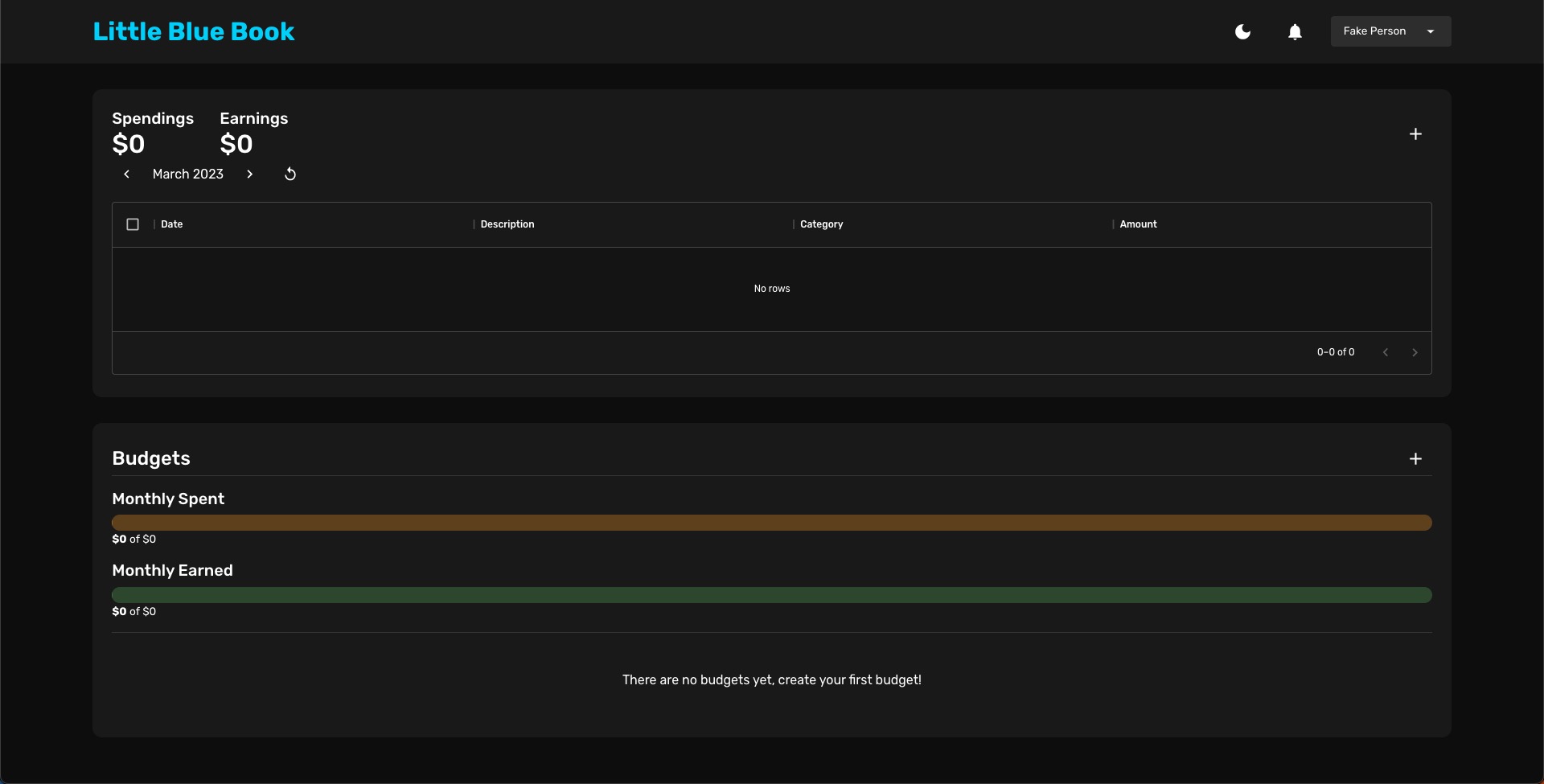Add a new transaction with the plus icon
Viewport: 1544px width, 784px height.
[x=1416, y=133]
